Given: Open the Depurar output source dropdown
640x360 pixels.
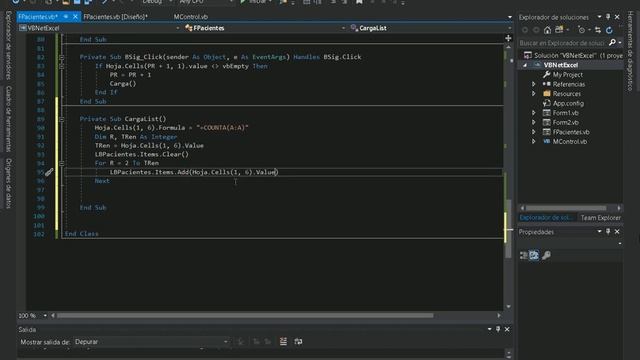Looking at the screenshot, I should coord(225,342).
